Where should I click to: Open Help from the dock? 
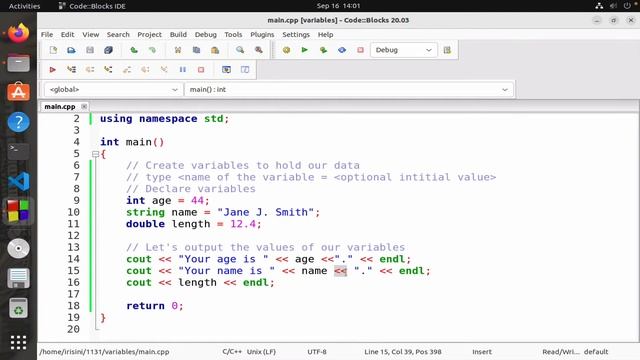tap(18, 122)
